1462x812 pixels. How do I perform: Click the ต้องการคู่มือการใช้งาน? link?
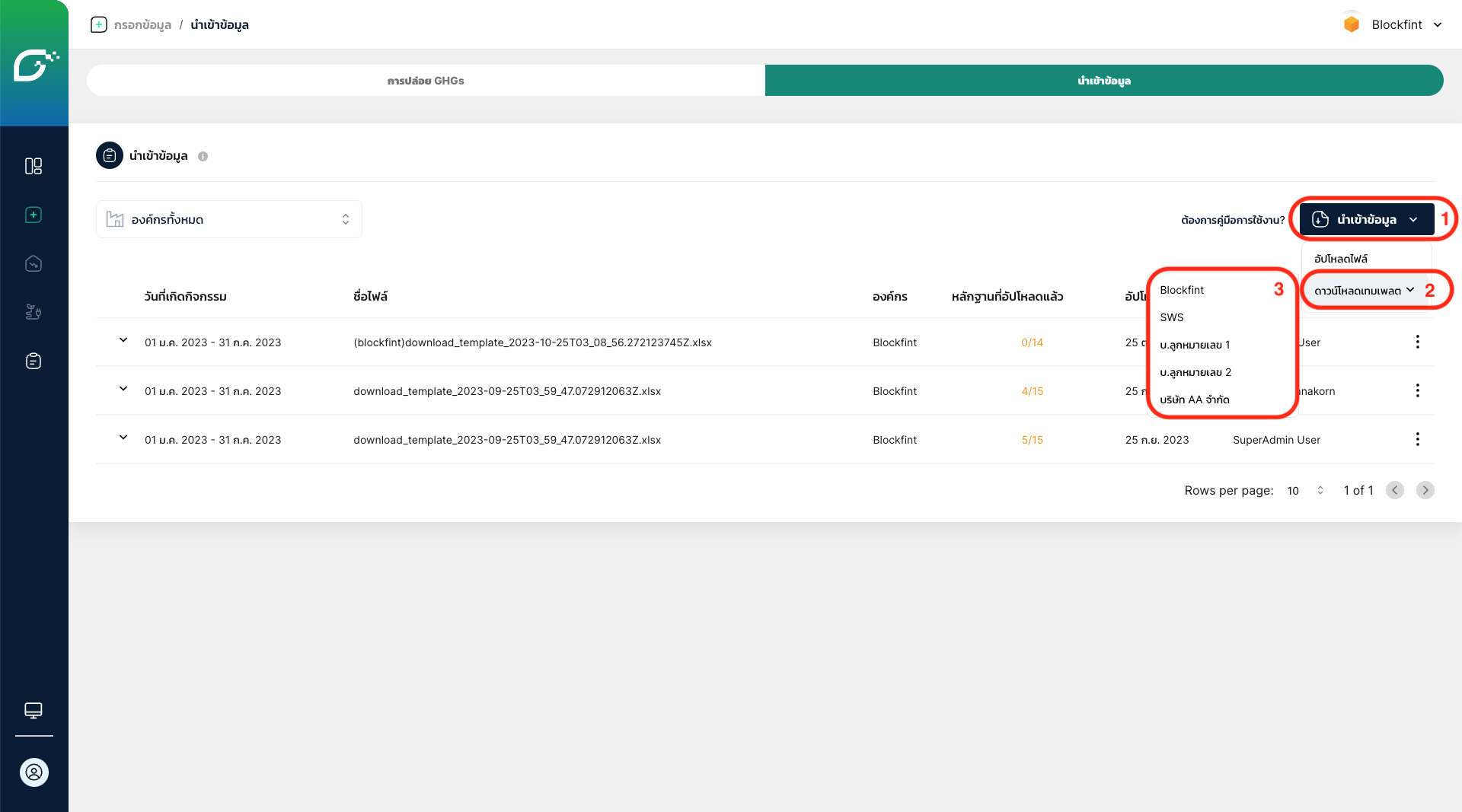click(x=1232, y=220)
